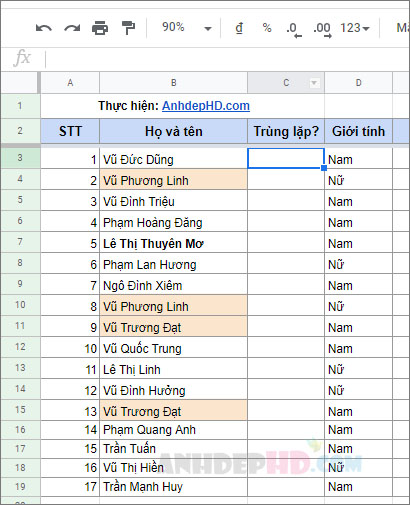Click inside the fx formula bar
Viewport: 410px width, 505px height.
[227, 59]
